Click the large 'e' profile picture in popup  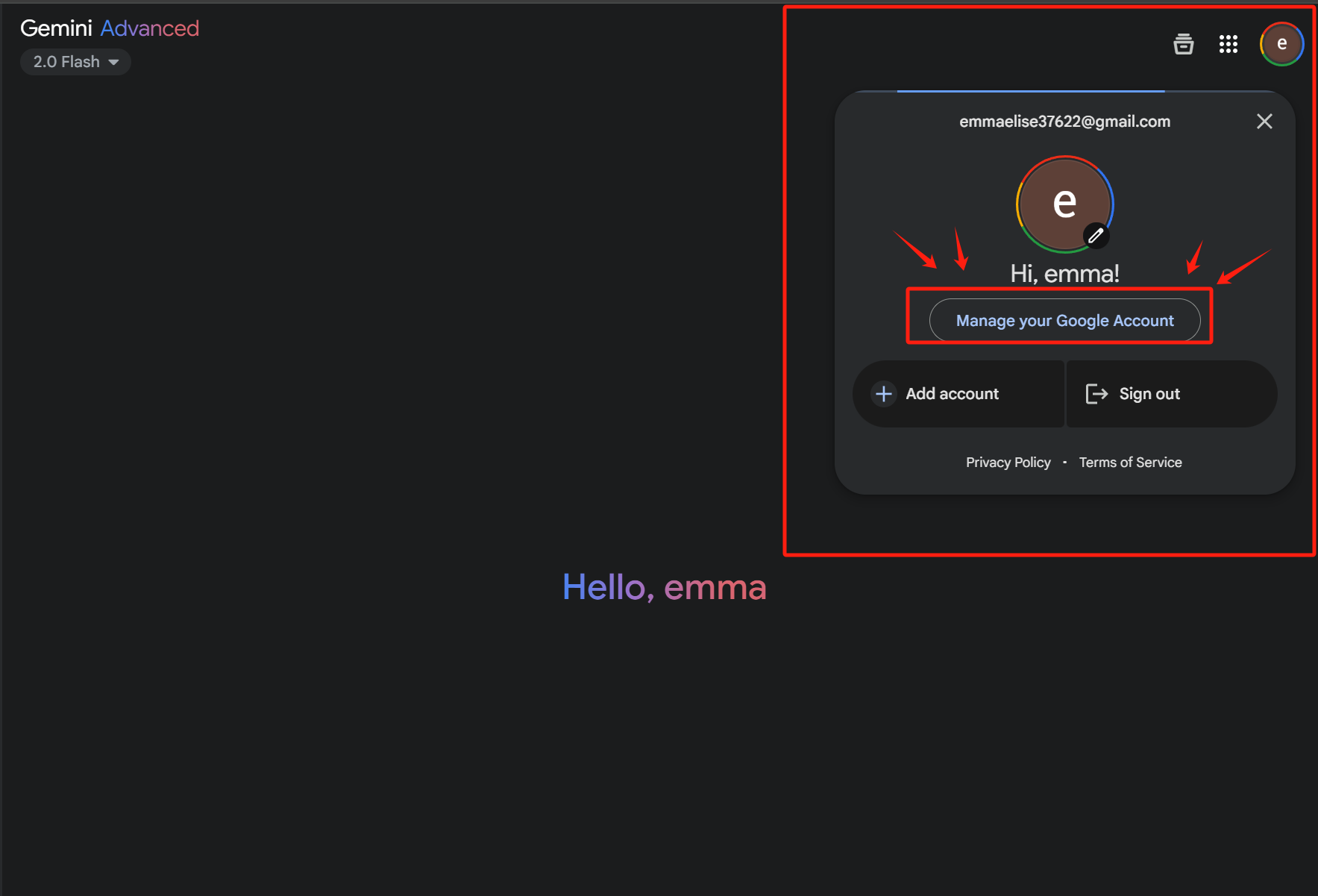click(1064, 203)
